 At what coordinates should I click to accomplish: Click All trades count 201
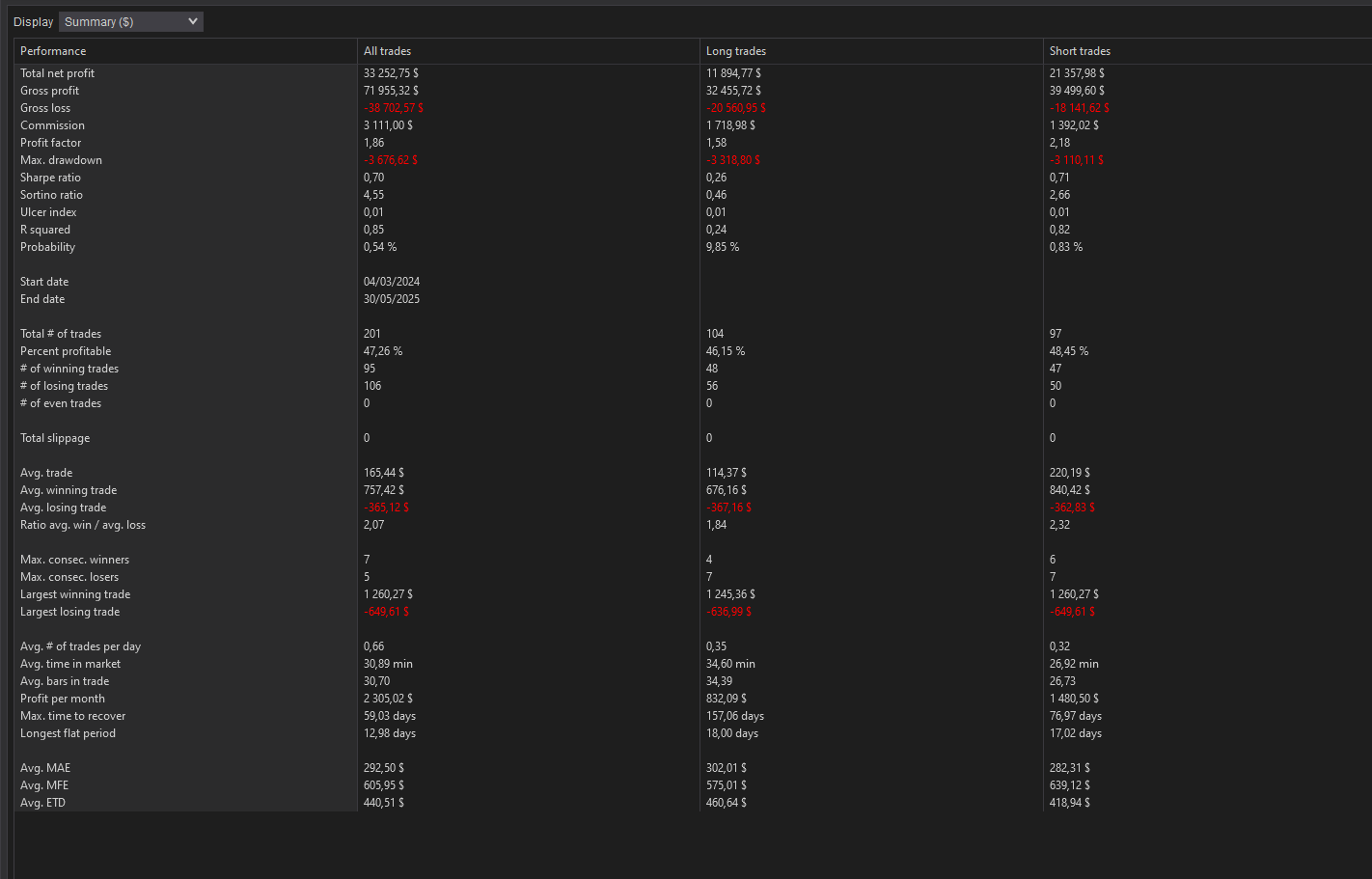[372, 334]
